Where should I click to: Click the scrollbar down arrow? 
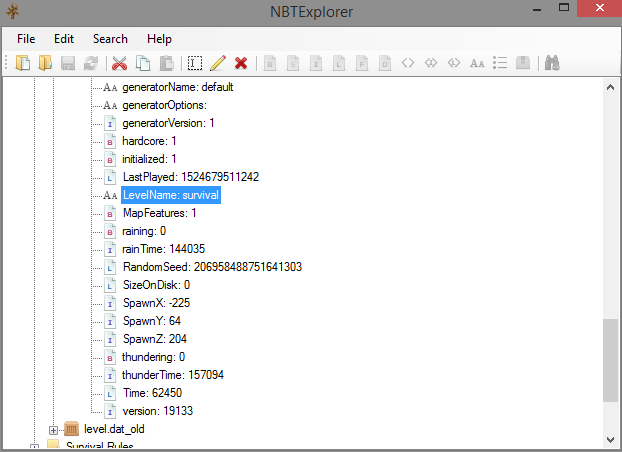[x=610, y=439]
